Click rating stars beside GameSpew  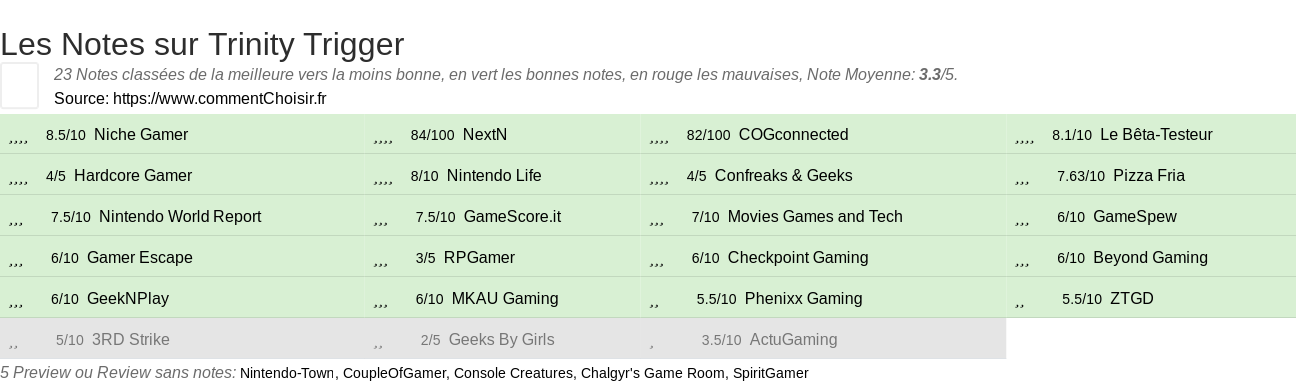pyautogui.click(x=1022, y=219)
